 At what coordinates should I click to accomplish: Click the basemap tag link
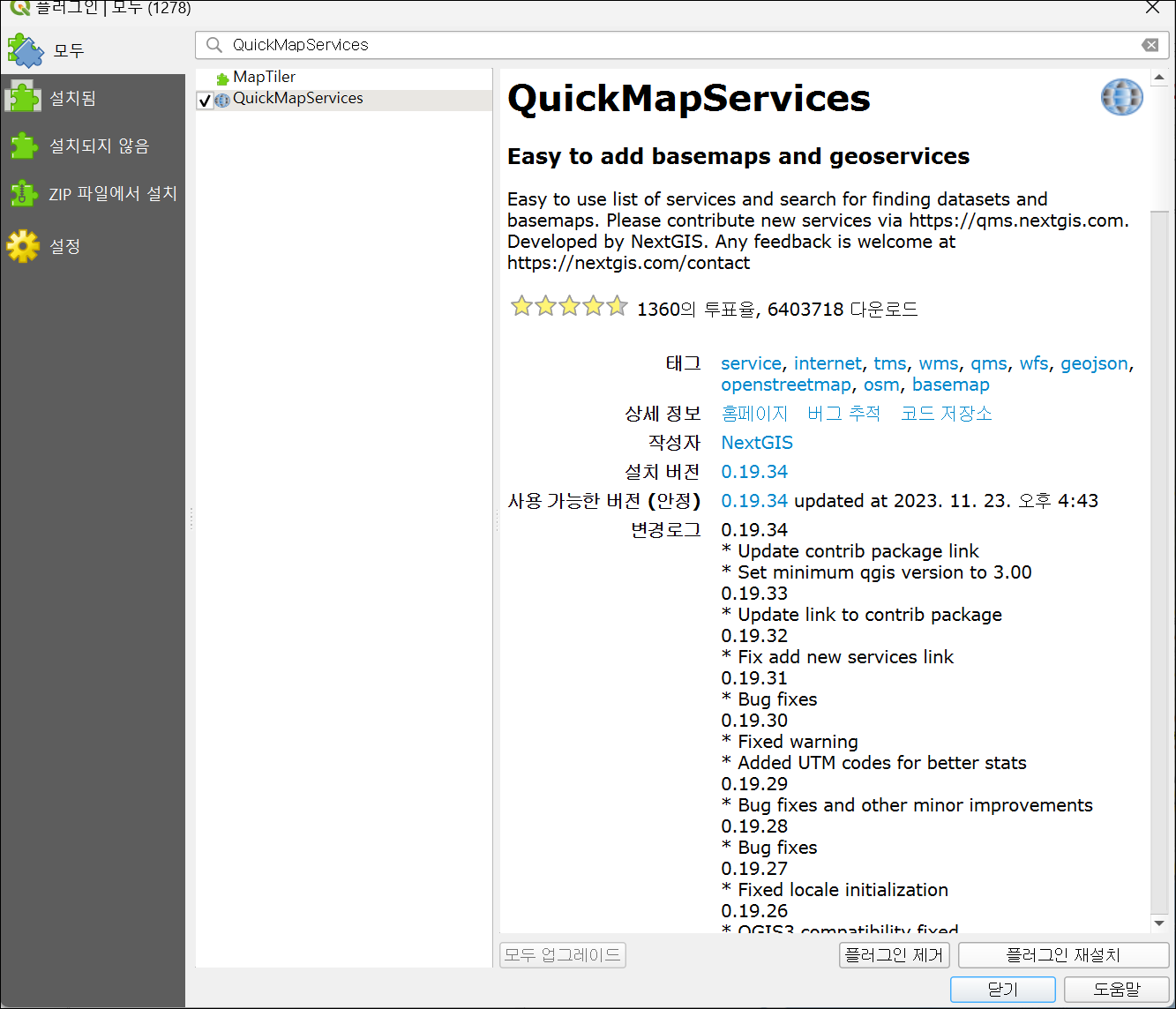[x=951, y=385]
